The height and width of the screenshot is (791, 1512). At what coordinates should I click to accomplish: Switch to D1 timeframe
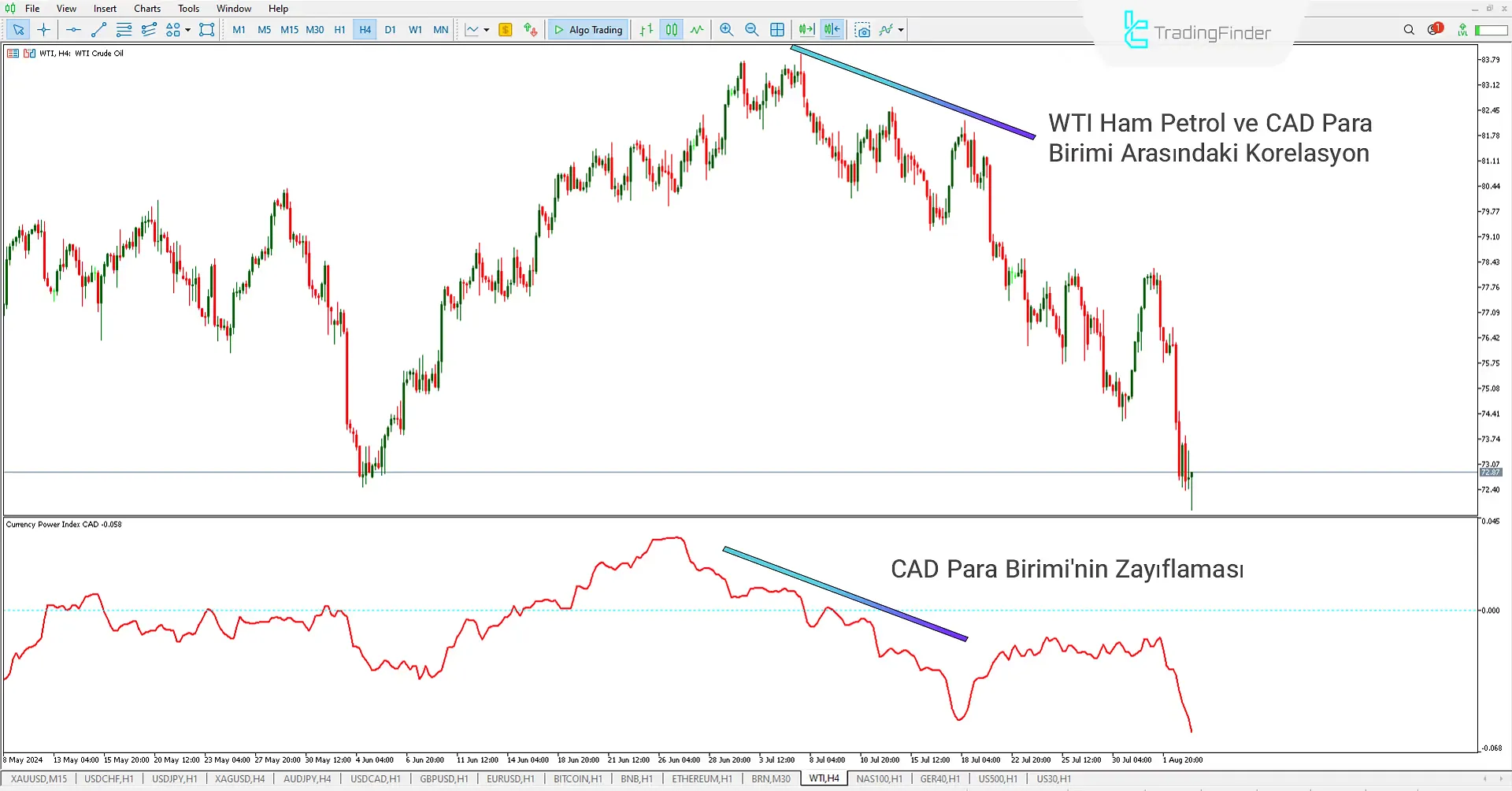tap(390, 30)
